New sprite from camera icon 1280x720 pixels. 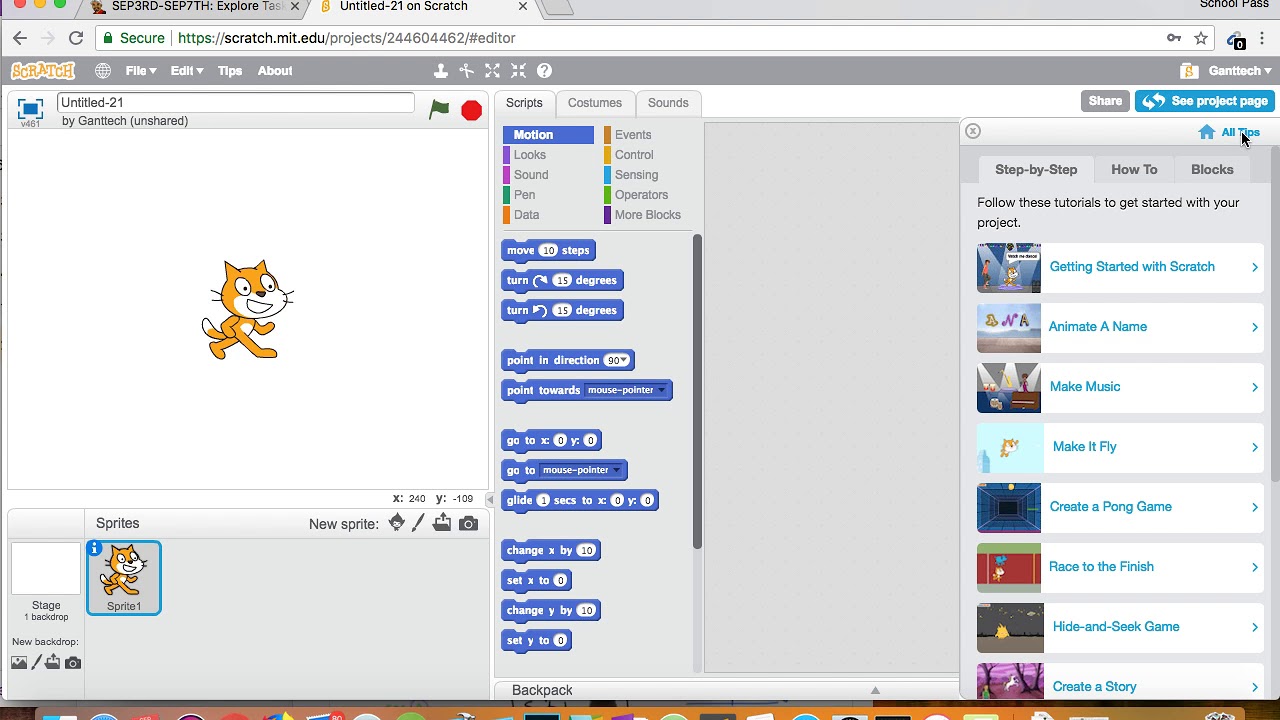[x=468, y=524]
